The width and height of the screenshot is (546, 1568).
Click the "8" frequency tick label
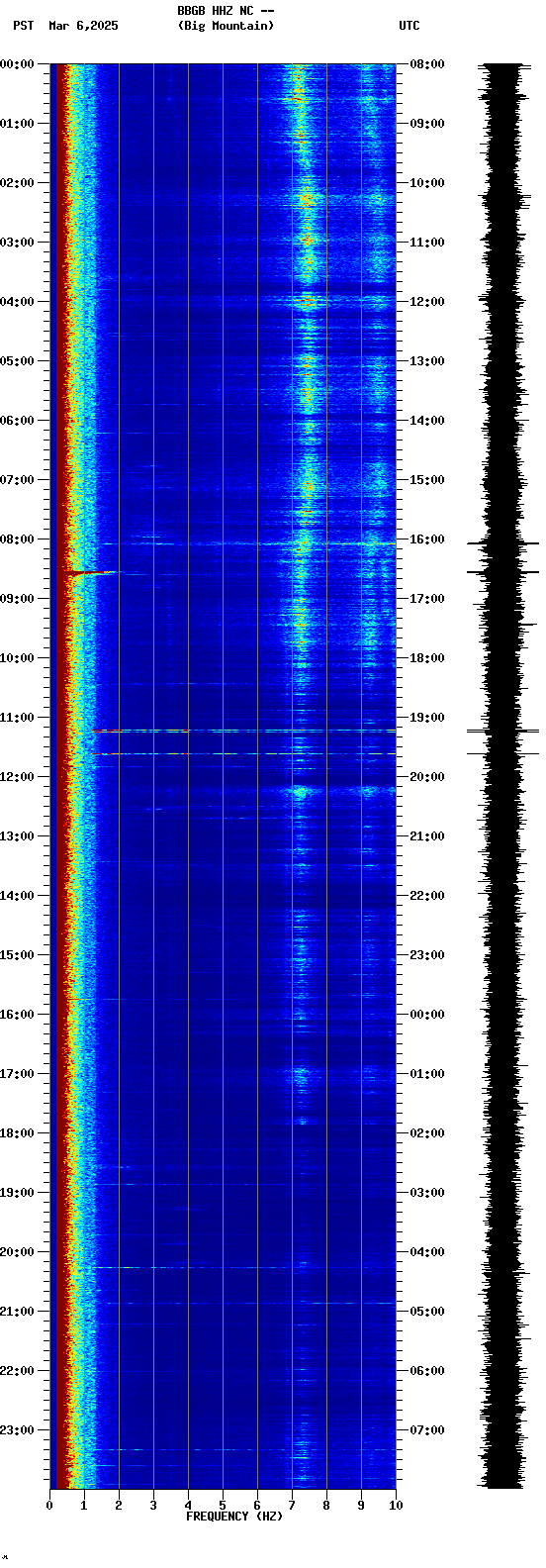tap(326, 1506)
